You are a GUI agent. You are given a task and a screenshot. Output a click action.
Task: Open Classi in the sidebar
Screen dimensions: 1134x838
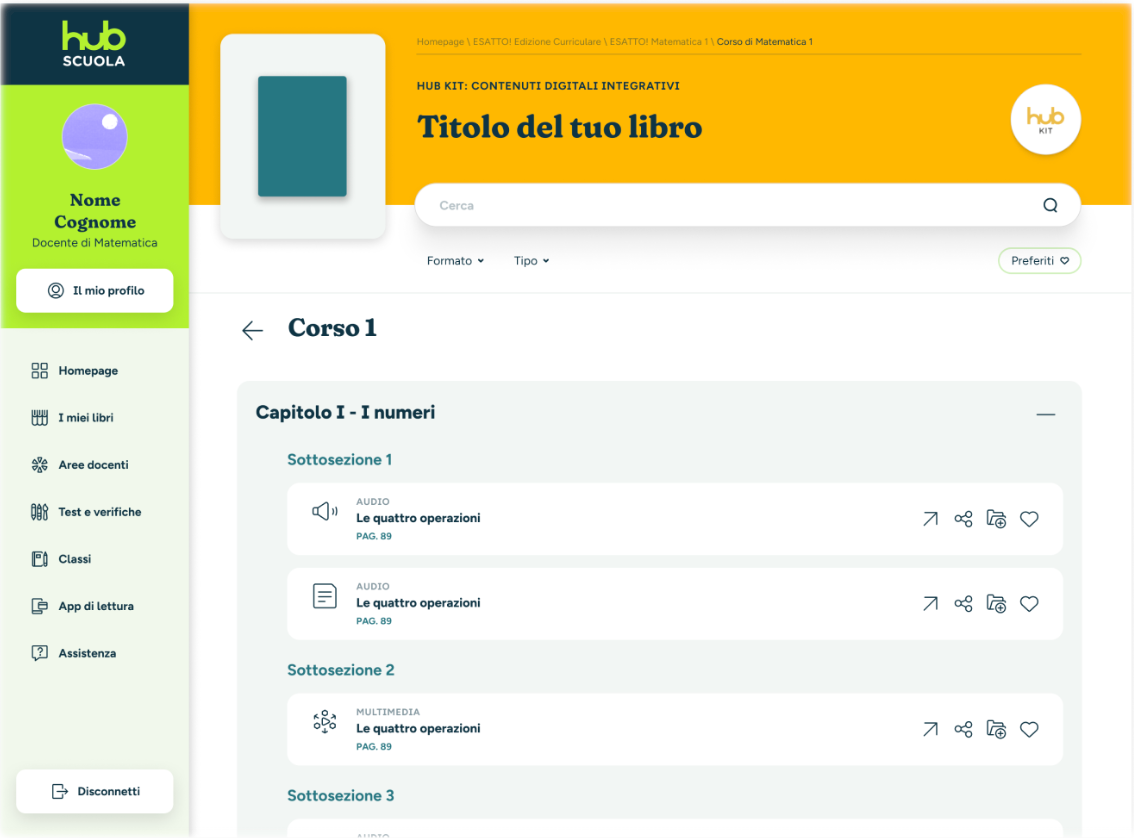[61, 559]
